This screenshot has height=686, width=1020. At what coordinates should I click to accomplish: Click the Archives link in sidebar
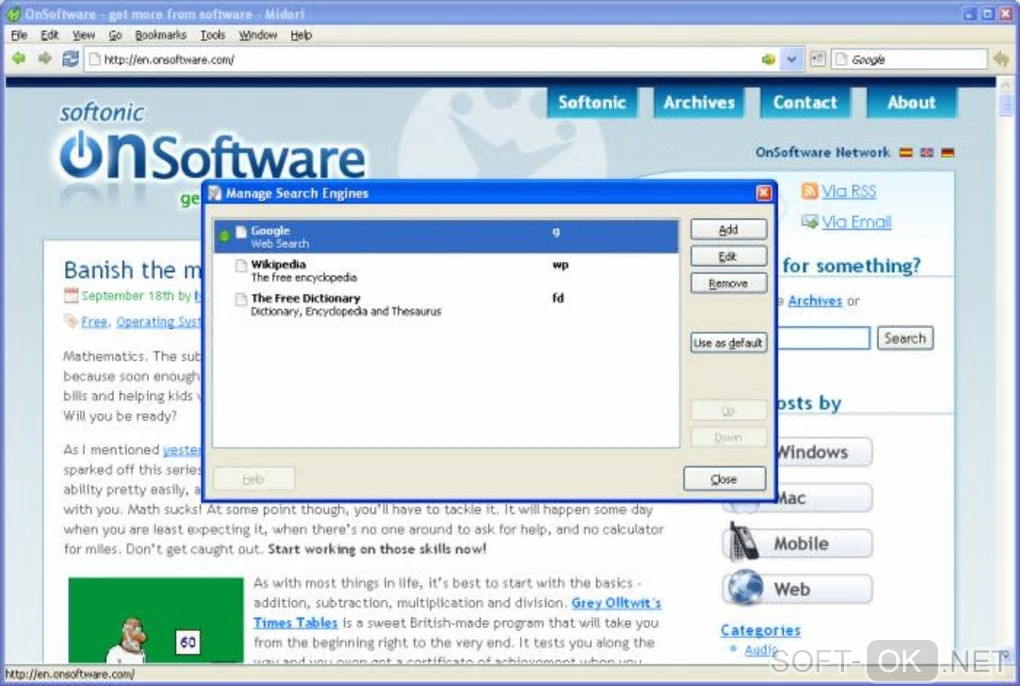[815, 301]
